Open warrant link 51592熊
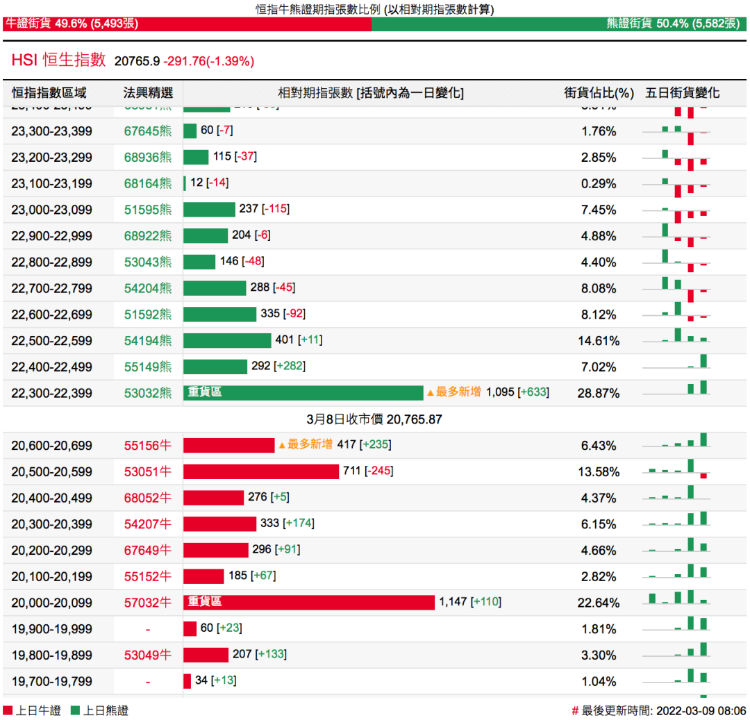 (x=147, y=315)
